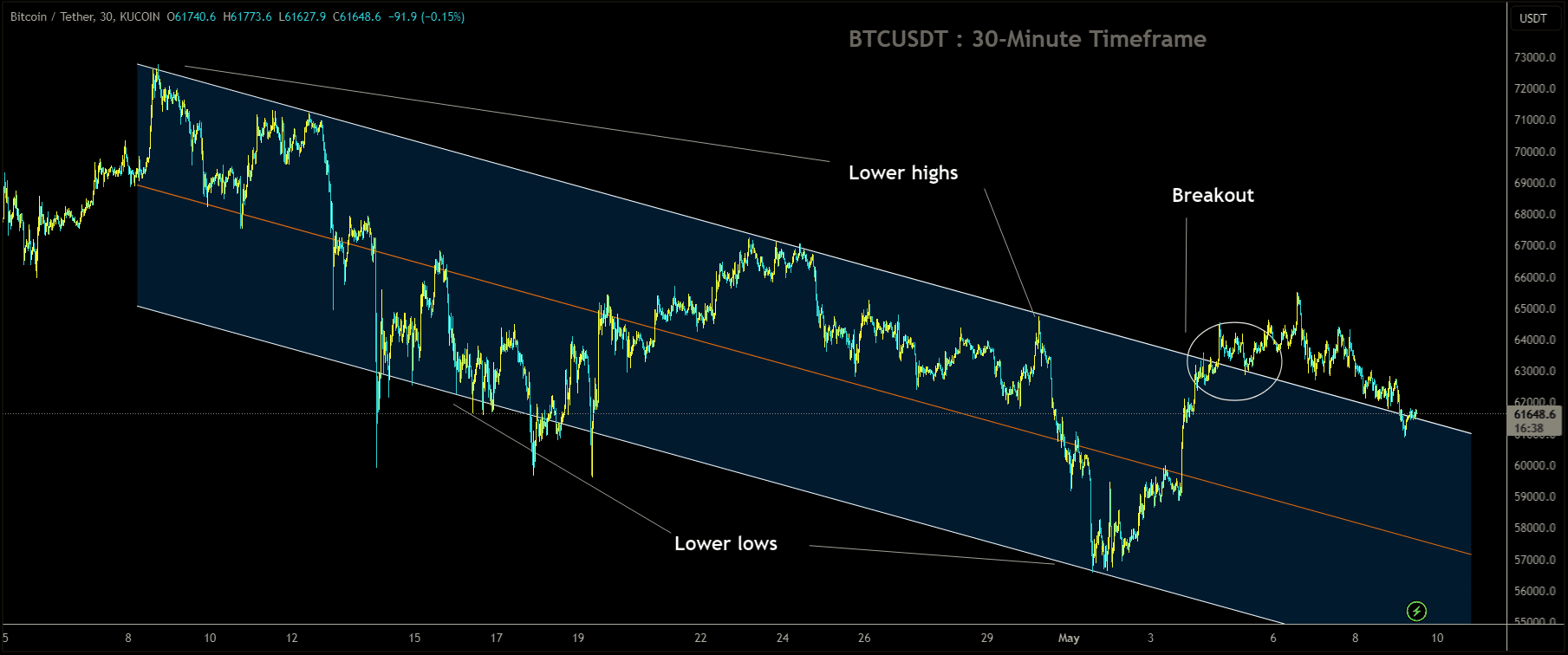Click the date 12 on time axis
This screenshot has height=655, width=1568.
[x=292, y=638]
